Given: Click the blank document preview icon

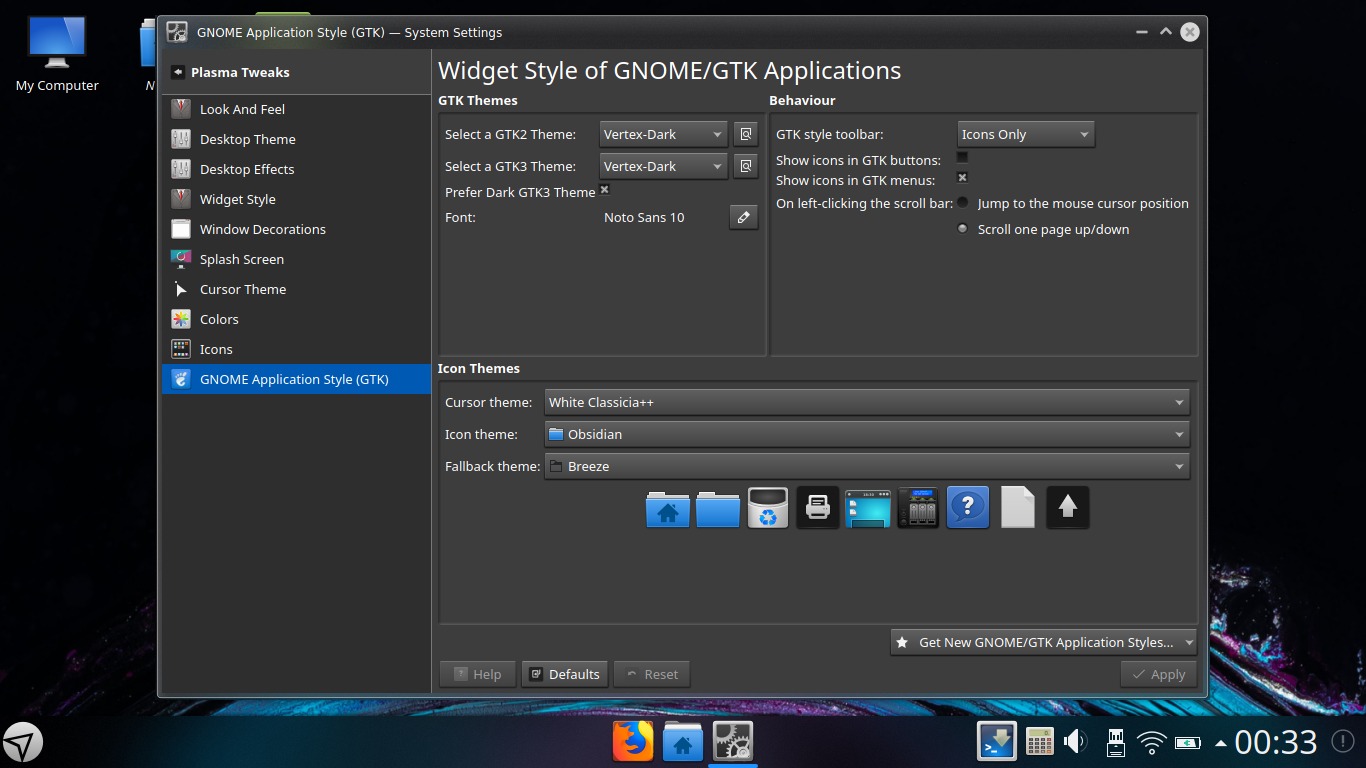Looking at the screenshot, I should coord(1018,508).
